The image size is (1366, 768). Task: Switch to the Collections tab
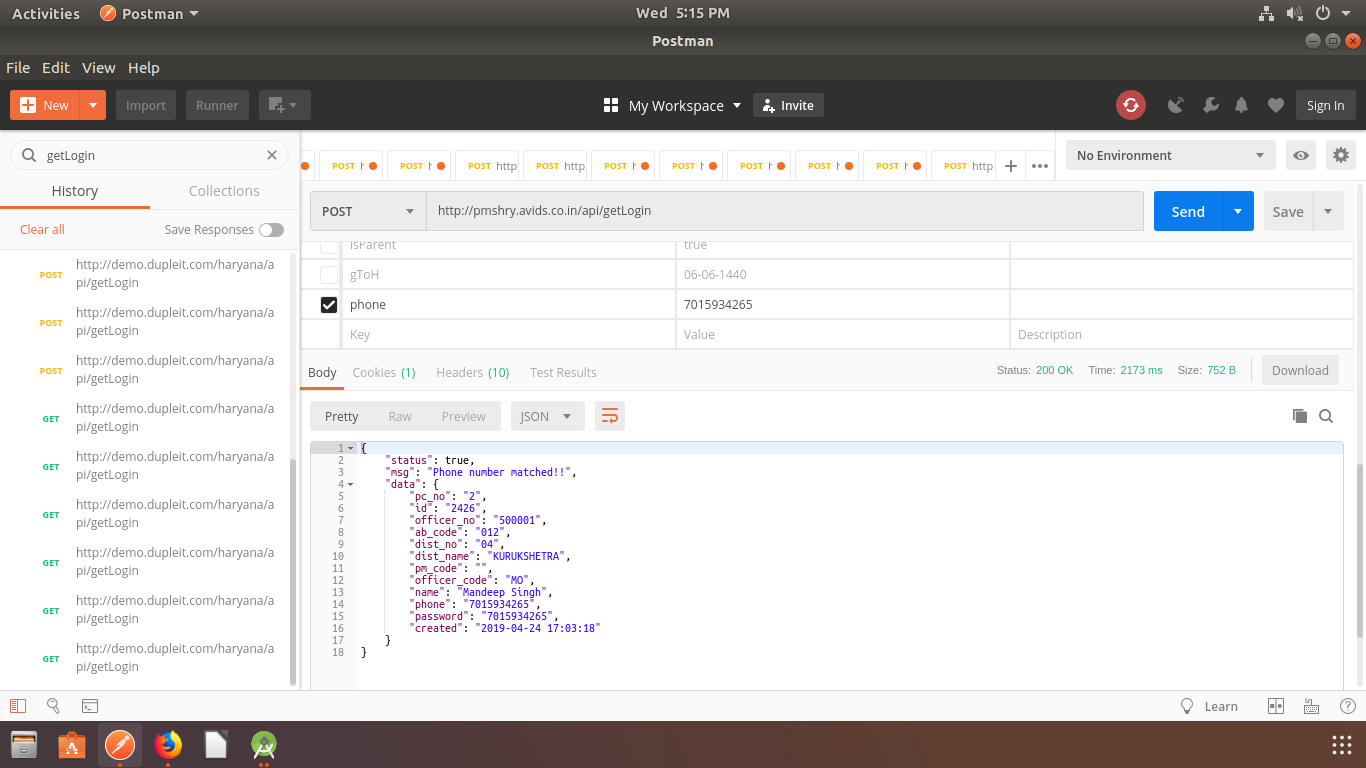[x=224, y=191]
